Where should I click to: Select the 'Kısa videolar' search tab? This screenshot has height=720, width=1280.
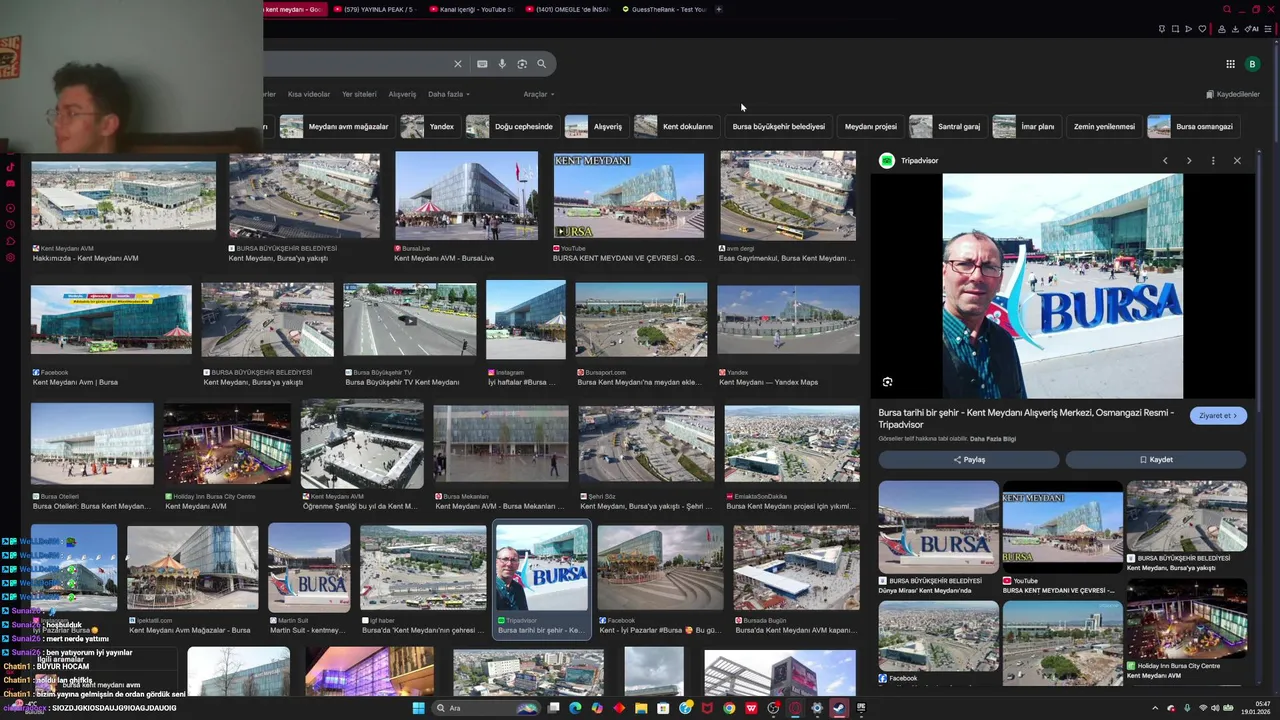[x=309, y=94]
